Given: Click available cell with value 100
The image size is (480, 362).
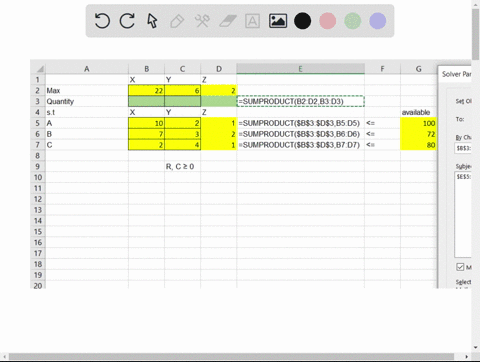Looking at the screenshot, I should (418, 123).
